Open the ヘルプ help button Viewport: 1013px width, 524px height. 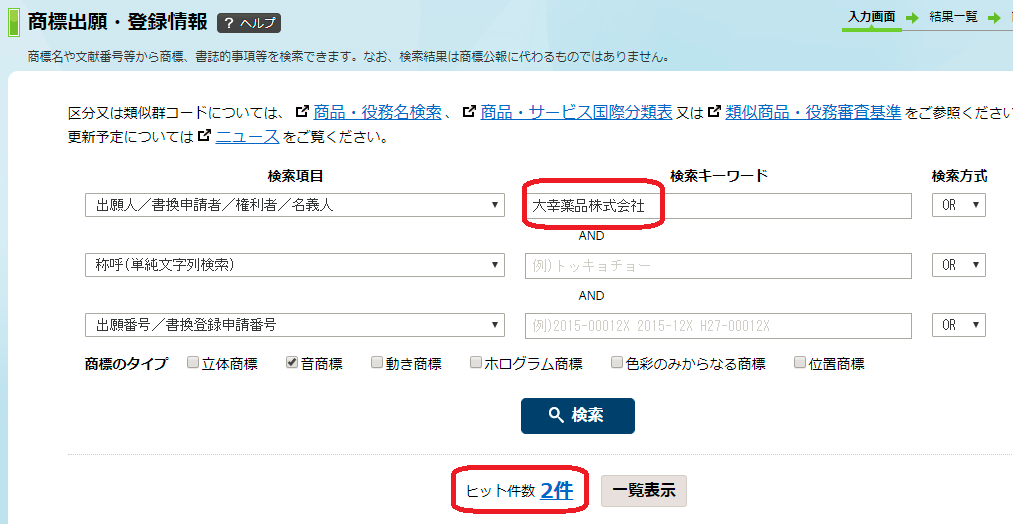[x=249, y=23]
